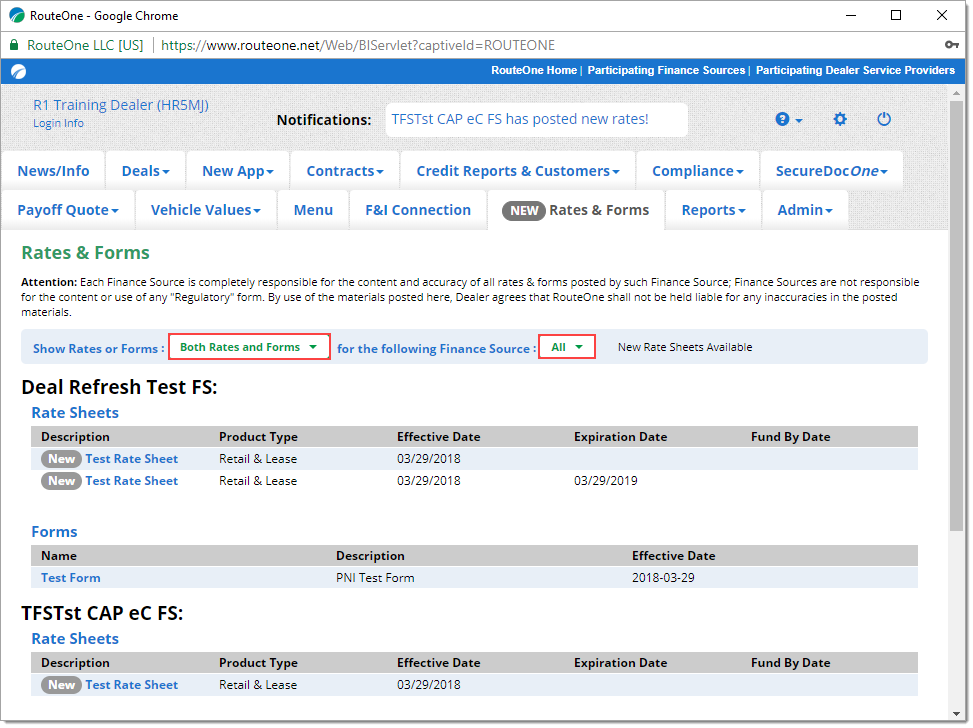Open Participating Dealer Service Providers link
Viewport: 973px width, 728px height.
pos(855,70)
